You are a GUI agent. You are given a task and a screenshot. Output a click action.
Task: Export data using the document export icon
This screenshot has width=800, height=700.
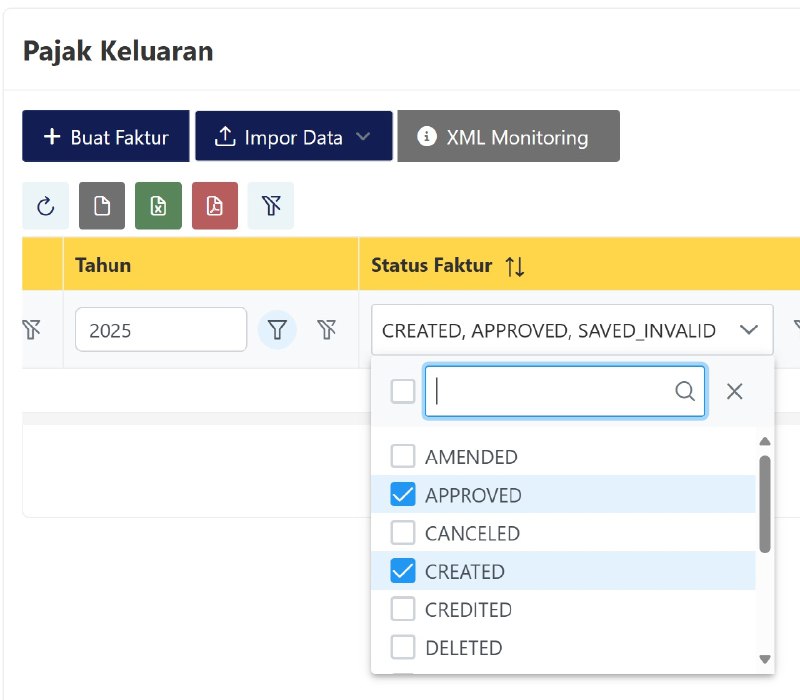(x=101, y=205)
